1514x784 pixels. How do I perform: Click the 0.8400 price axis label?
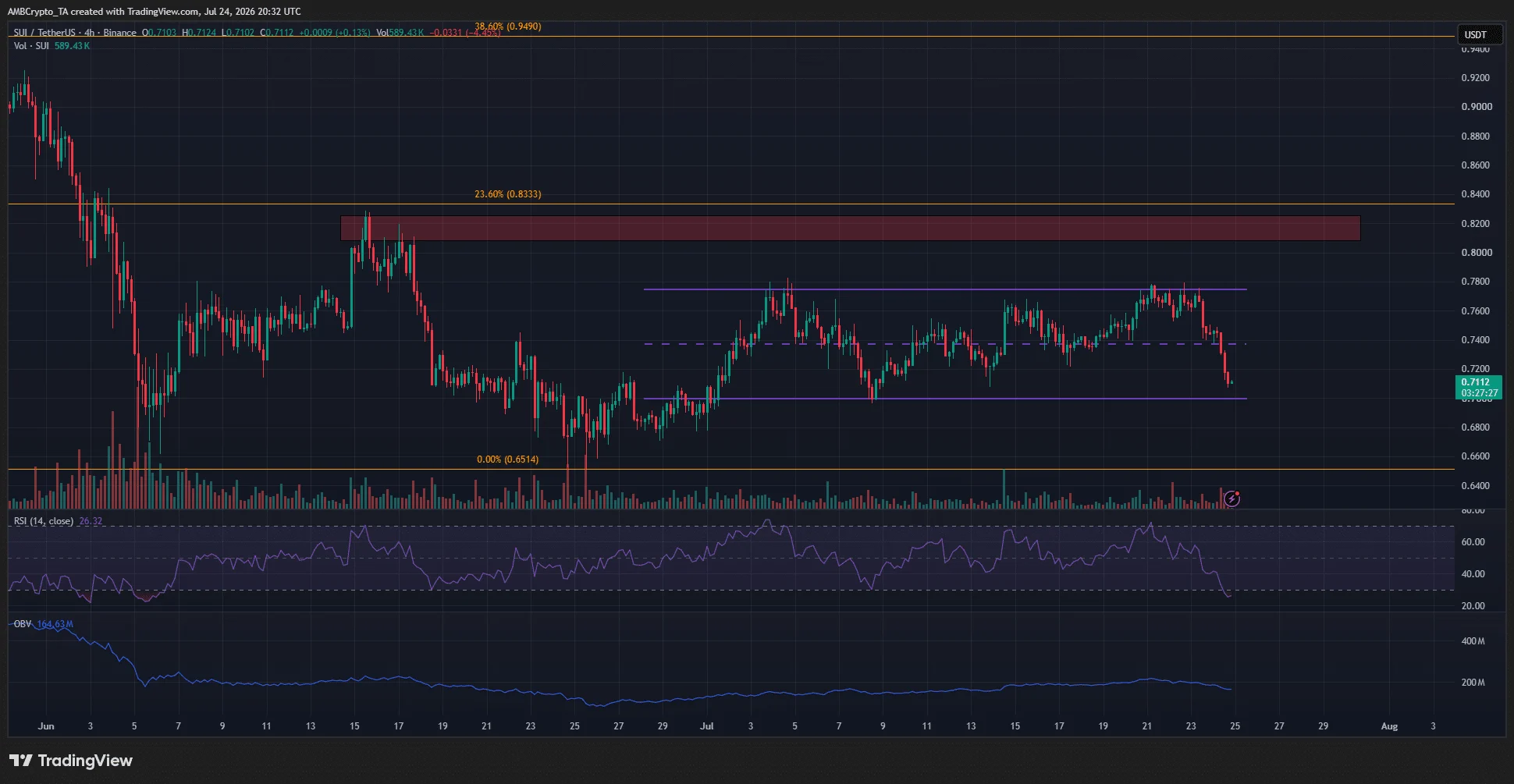point(1476,194)
